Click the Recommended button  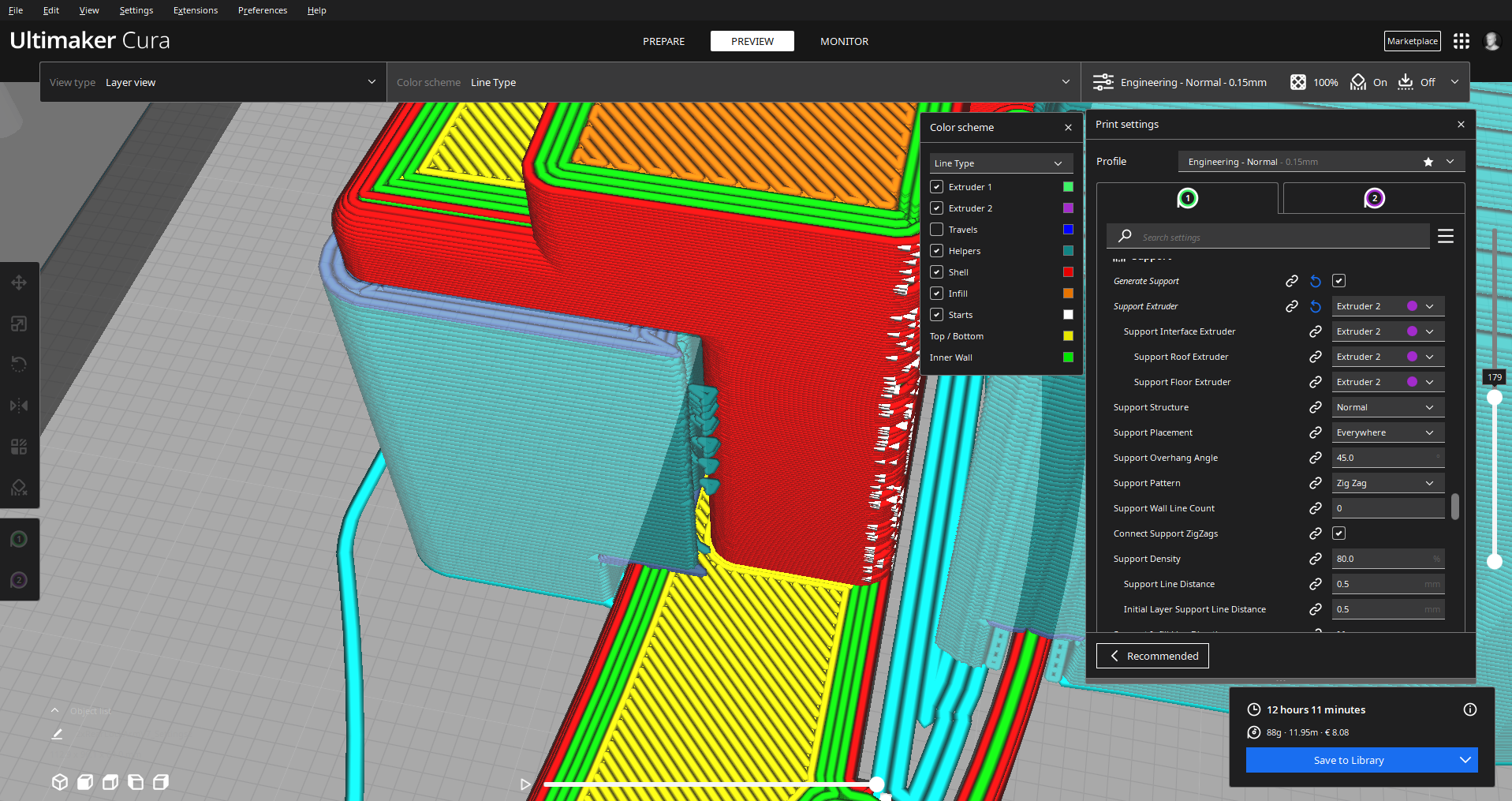[x=1152, y=656]
